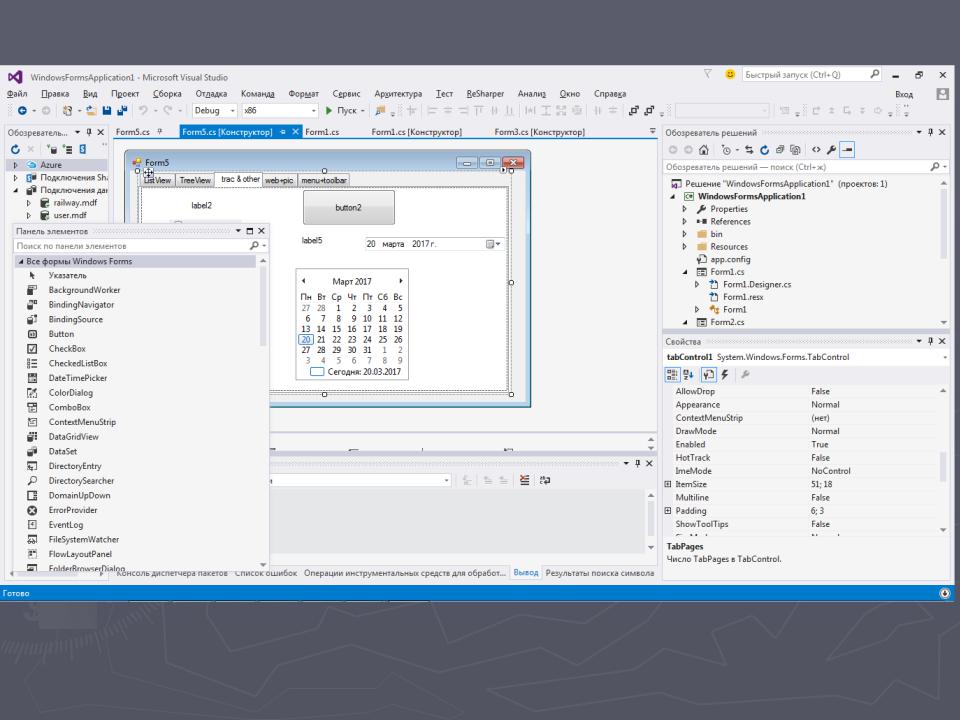960x720 pixels.
Task: Expand the ItemSize property
Action: pyautogui.click(x=668, y=484)
